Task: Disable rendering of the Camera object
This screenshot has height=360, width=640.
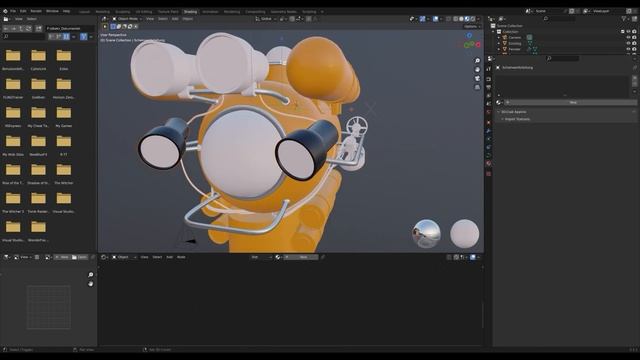Action: pyautogui.click(x=634, y=37)
